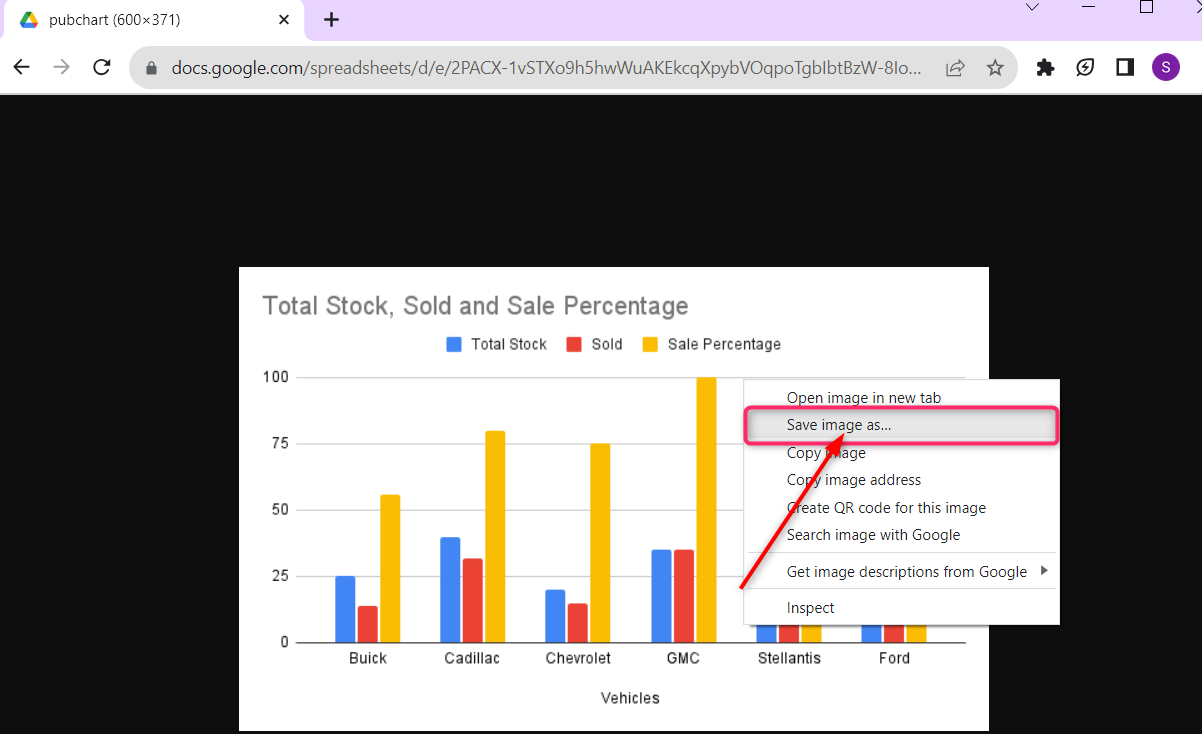Expand the tab search chevron
The height and width of the screenshot is (734, 1202).
coord(1033,8)
